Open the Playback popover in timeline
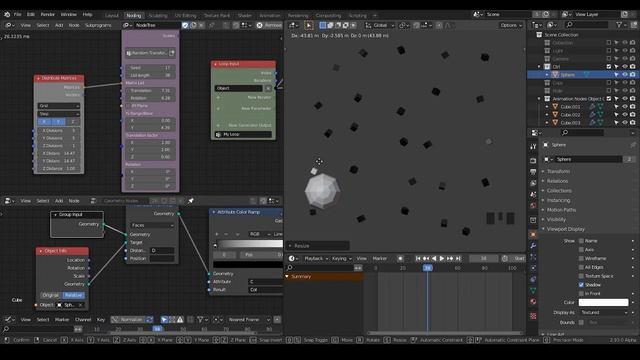This screenshot has width=640, height=360. (x=316, y=258)
